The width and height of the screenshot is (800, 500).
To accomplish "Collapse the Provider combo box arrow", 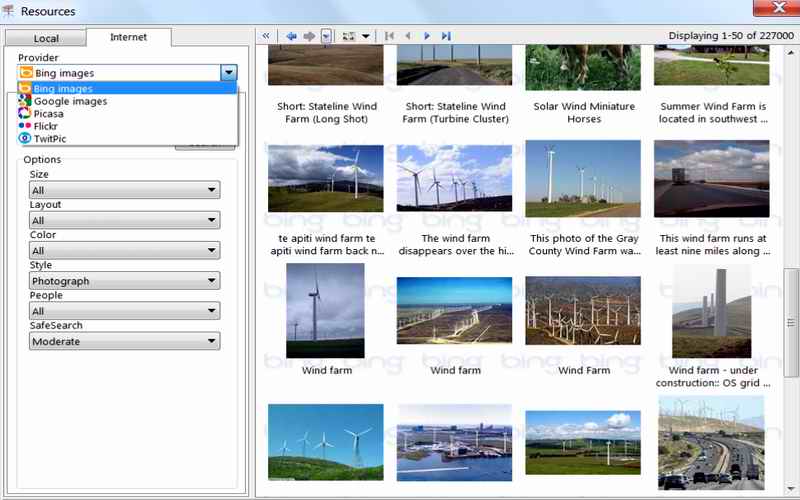I will 229,72.
